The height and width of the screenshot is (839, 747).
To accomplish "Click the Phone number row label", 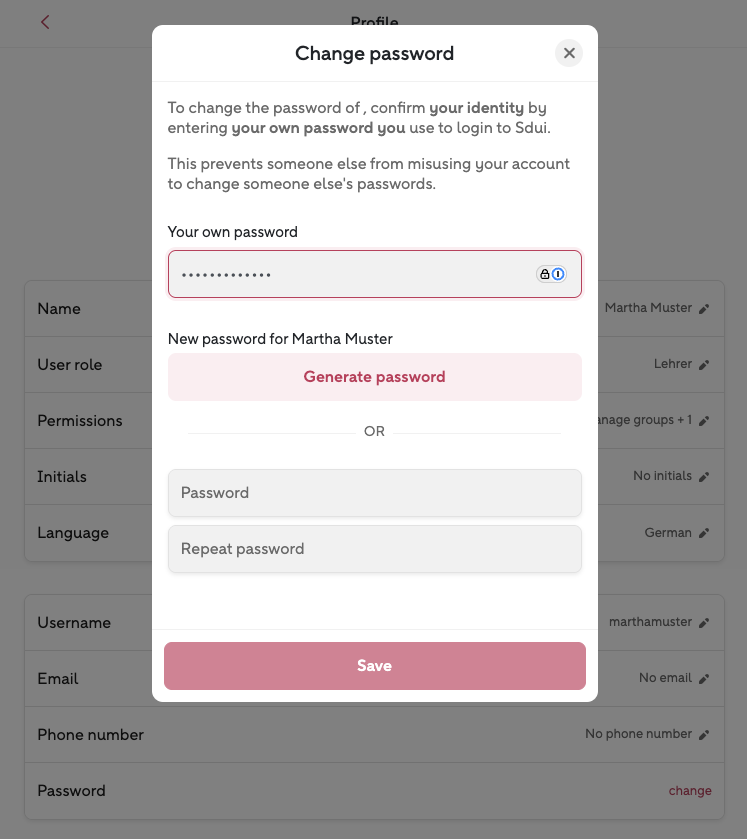I will click(90, 735).
